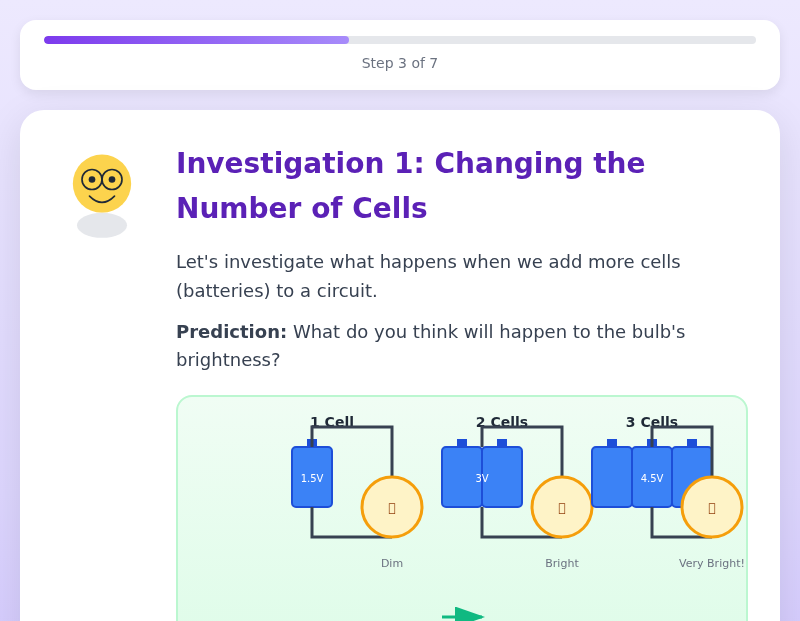
Task: Click the 'Dim' brightness label
Action: click(392, 564)
